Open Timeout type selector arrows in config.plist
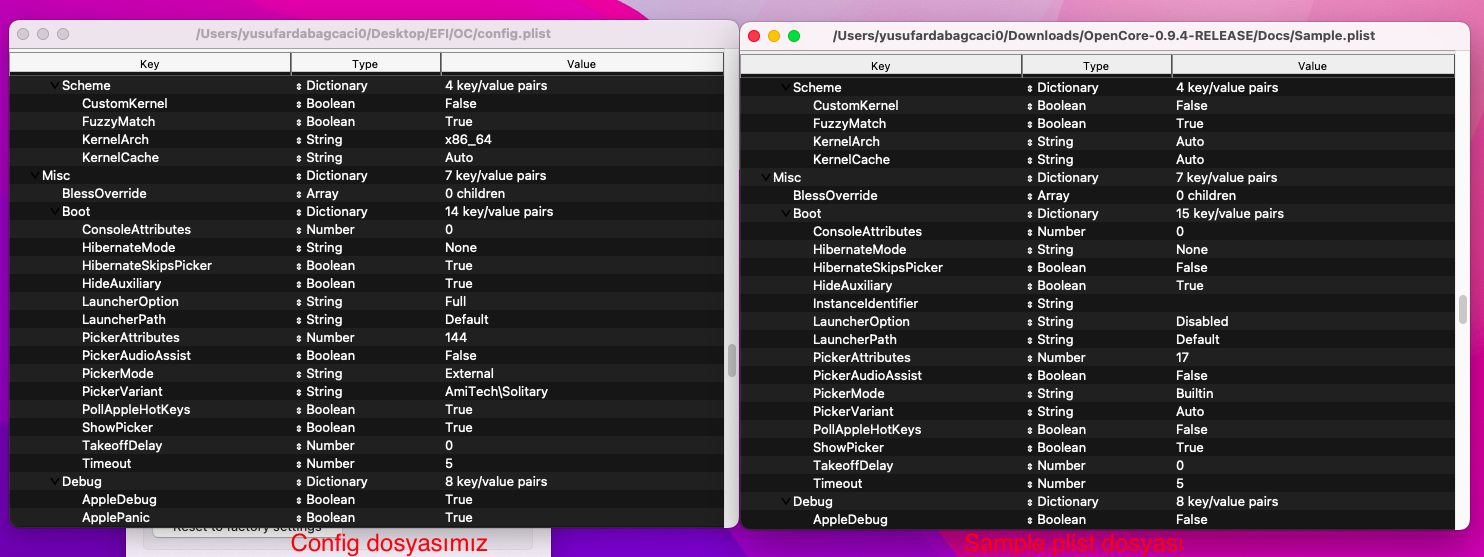 pos(299,464)
